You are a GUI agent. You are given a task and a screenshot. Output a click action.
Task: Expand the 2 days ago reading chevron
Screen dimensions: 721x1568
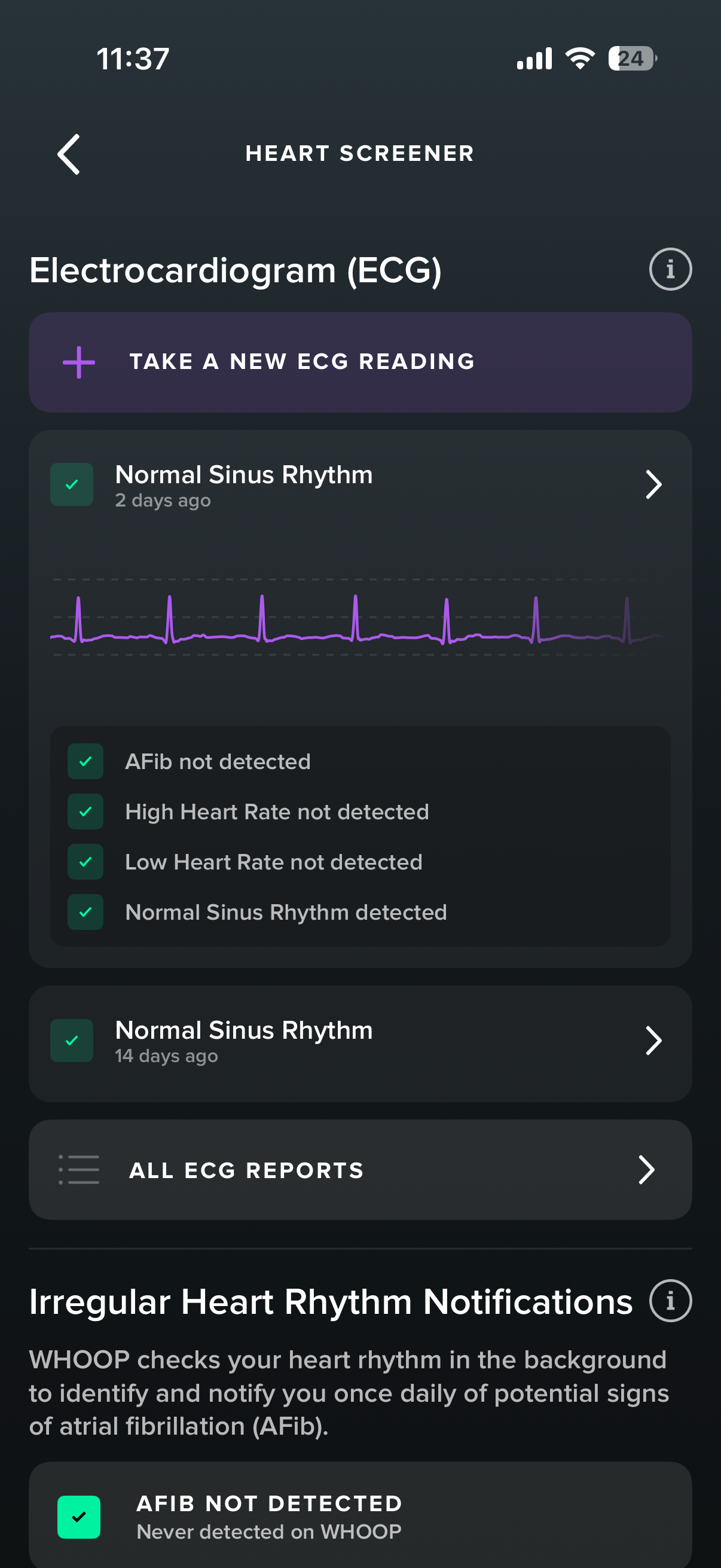[x=653, y=484]
